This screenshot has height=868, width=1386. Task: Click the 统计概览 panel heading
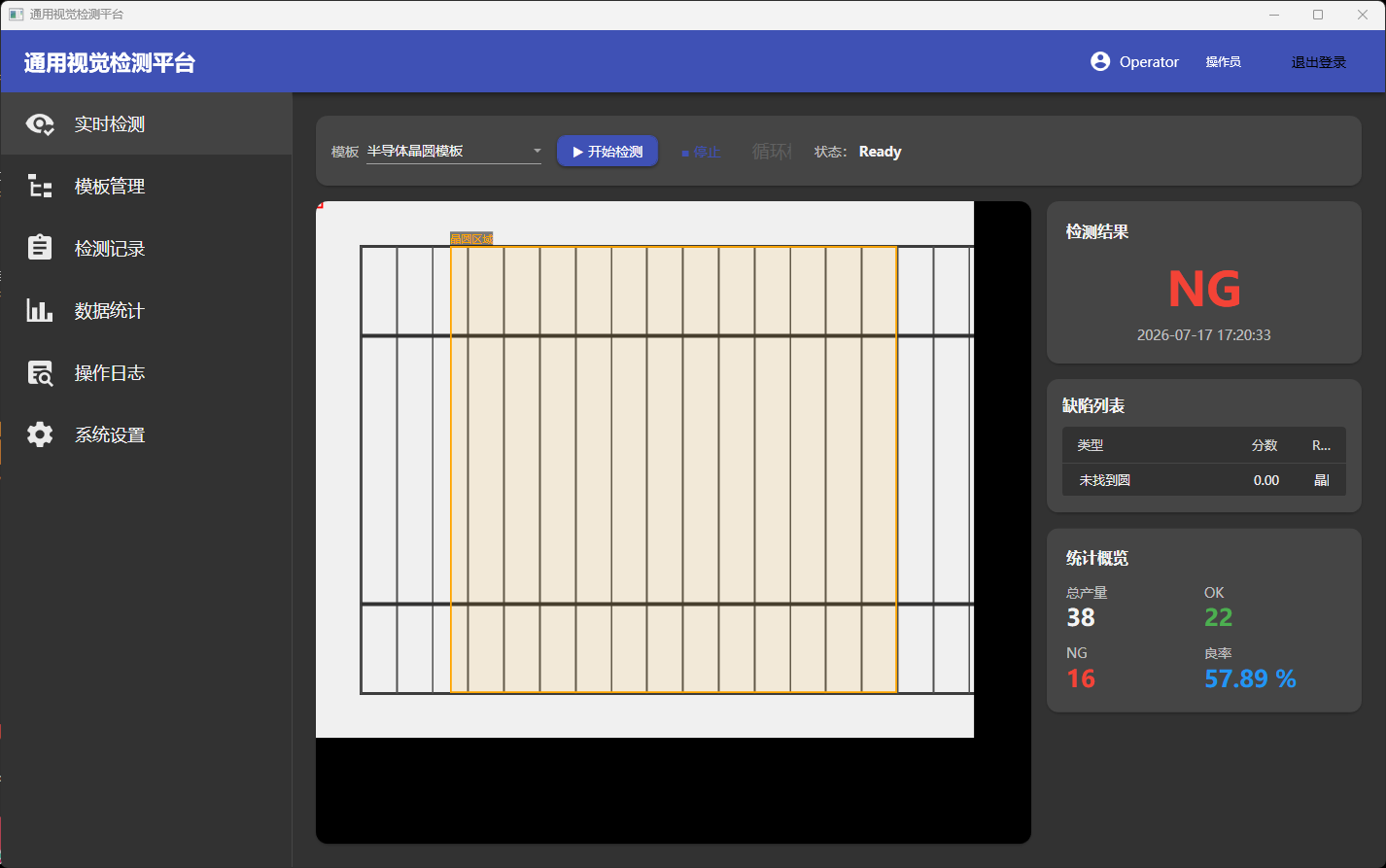(x=1097, y=558)
